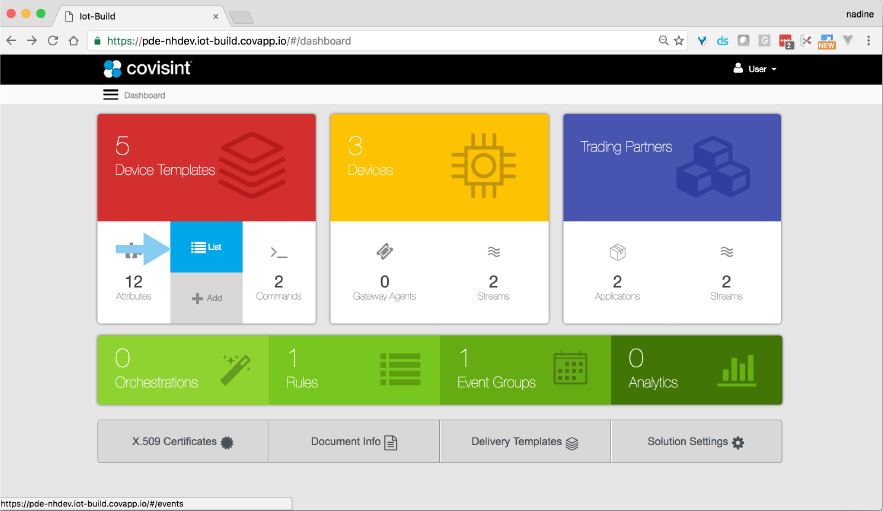Open the User account dropdown
Viewport: 883px width, 511px height.
click(755, 69)
